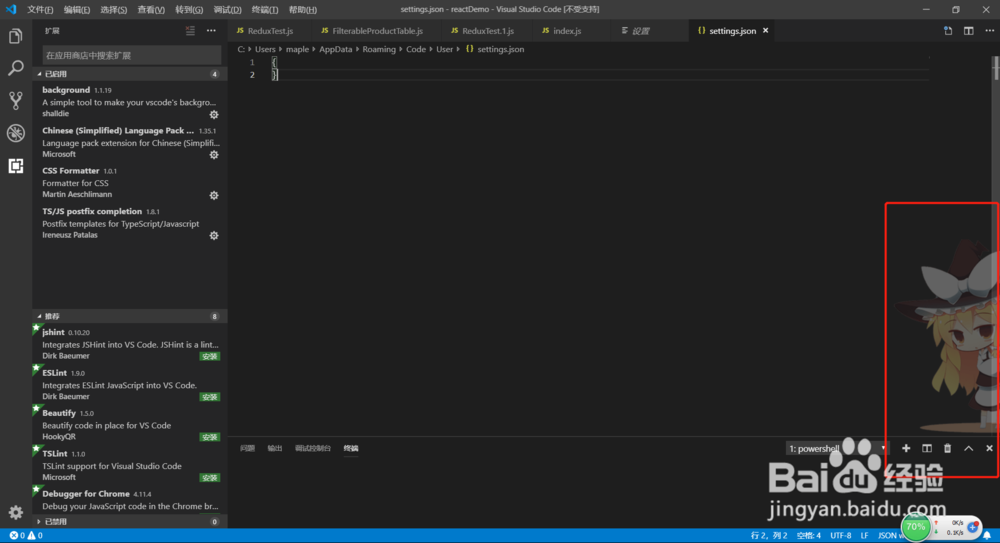Split the terminal panel
1000x543 pixels.
pos(927,449)
